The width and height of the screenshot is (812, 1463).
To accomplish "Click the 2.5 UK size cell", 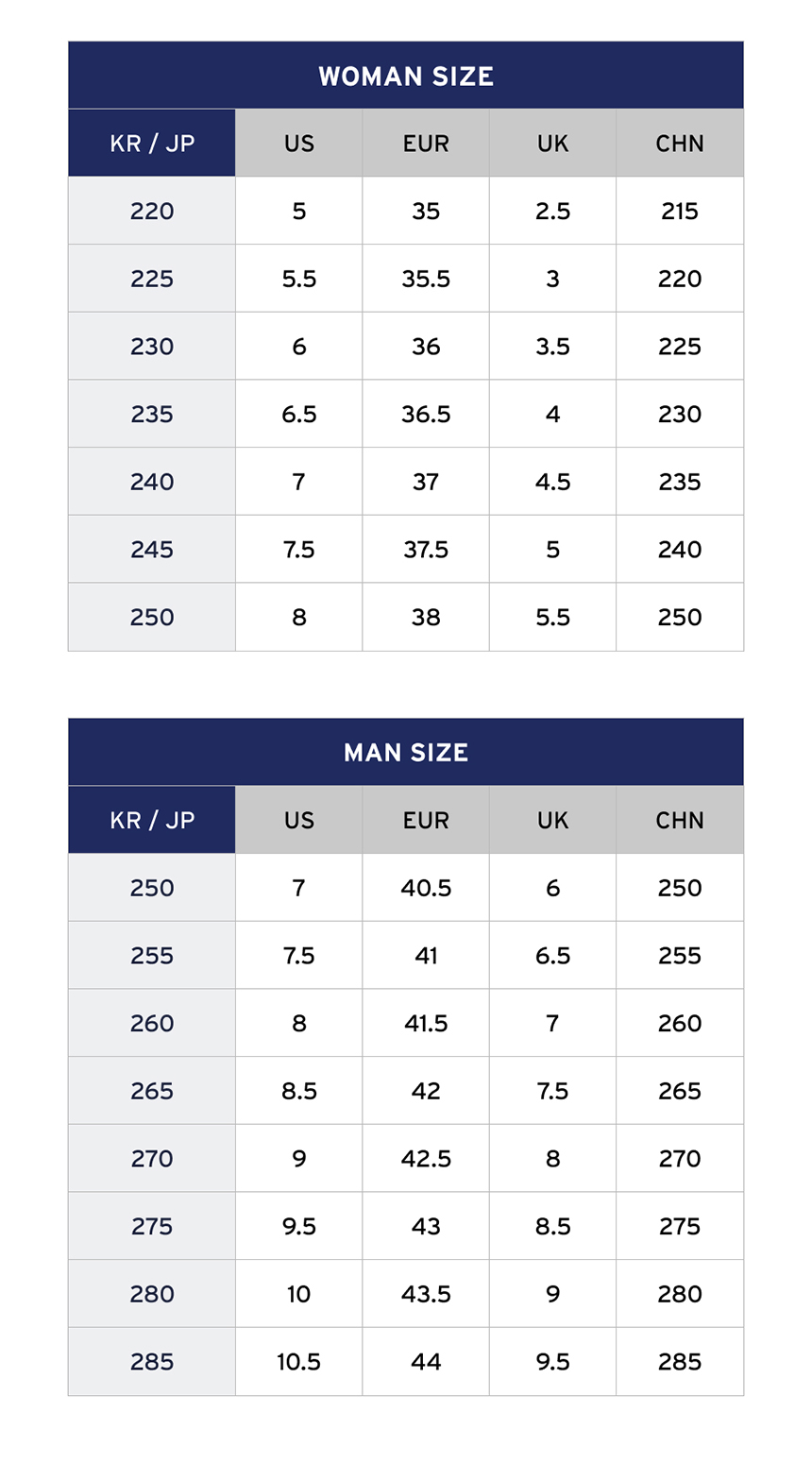I will tap(552, 211).
